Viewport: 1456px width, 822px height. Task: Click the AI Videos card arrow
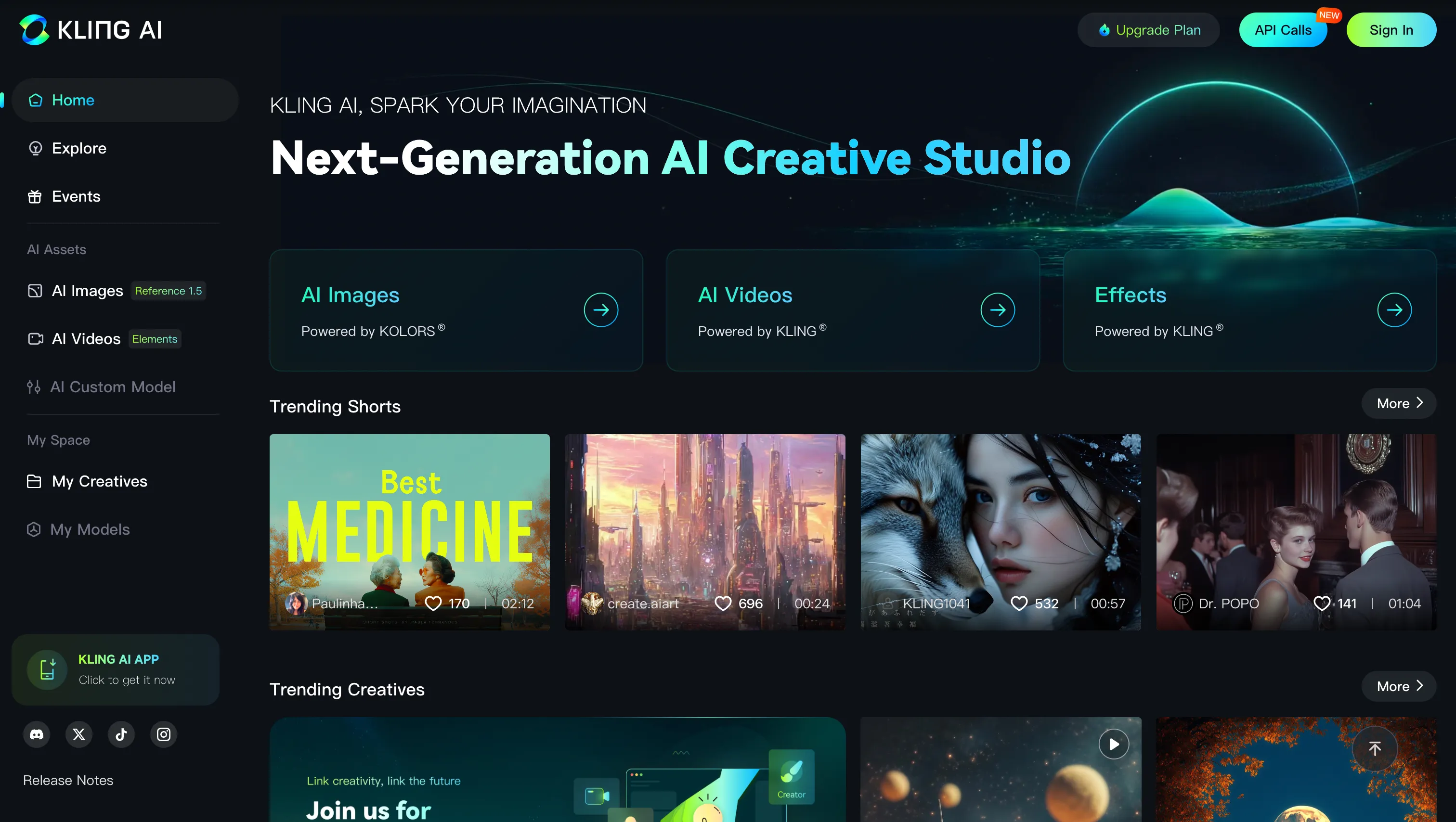(998, 309)
